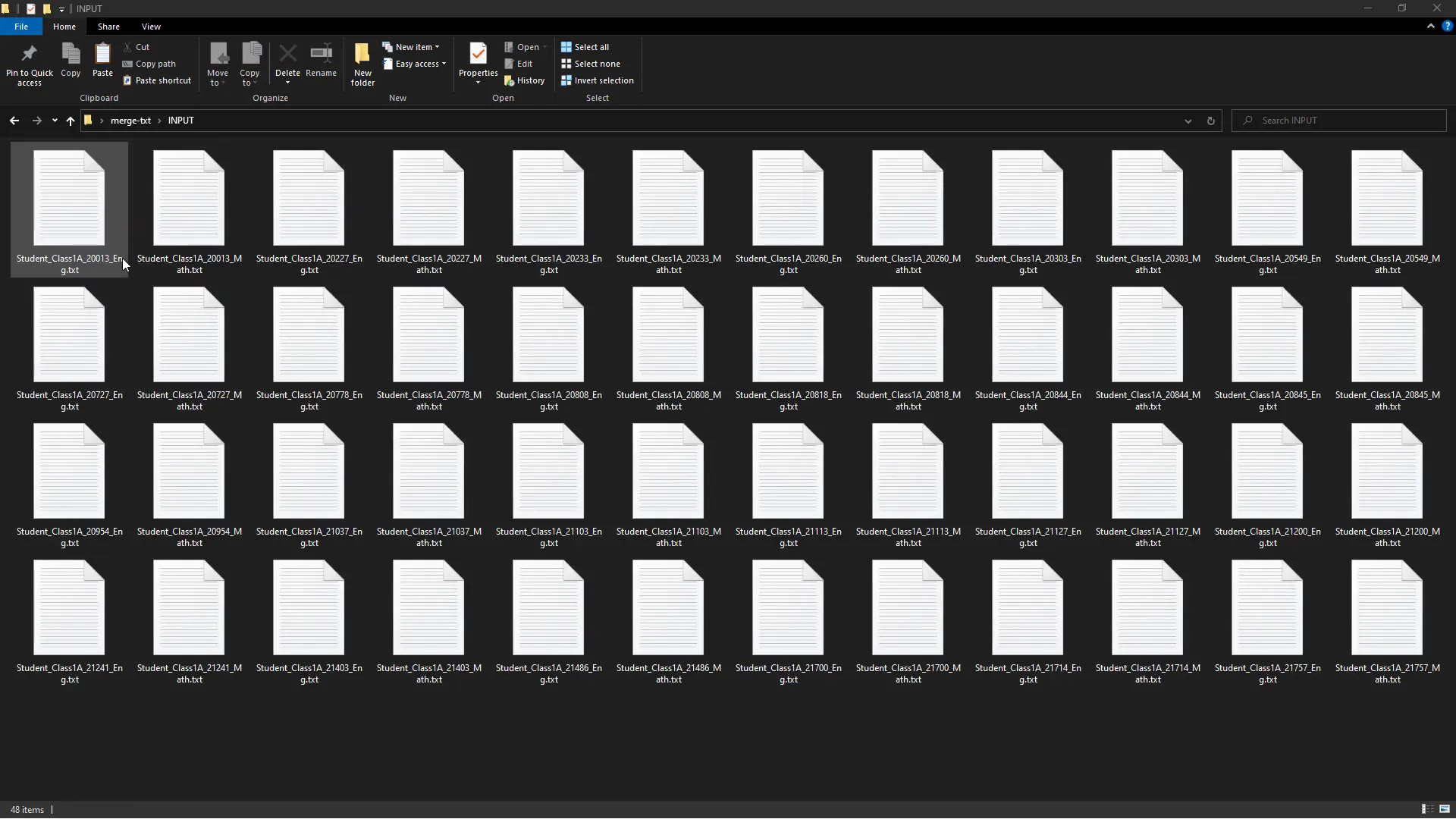Open the Move to dropdown

(218, 64)
